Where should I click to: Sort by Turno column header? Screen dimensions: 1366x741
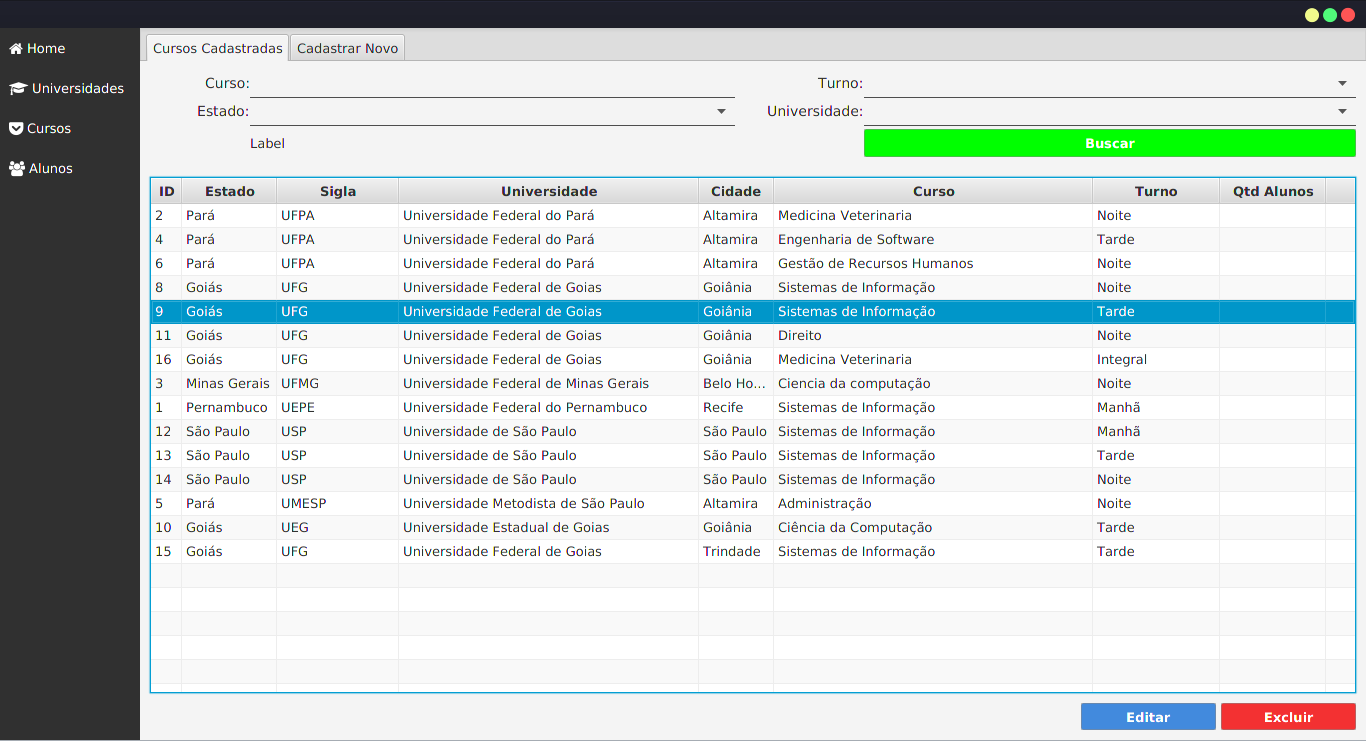coord(1156,191)
